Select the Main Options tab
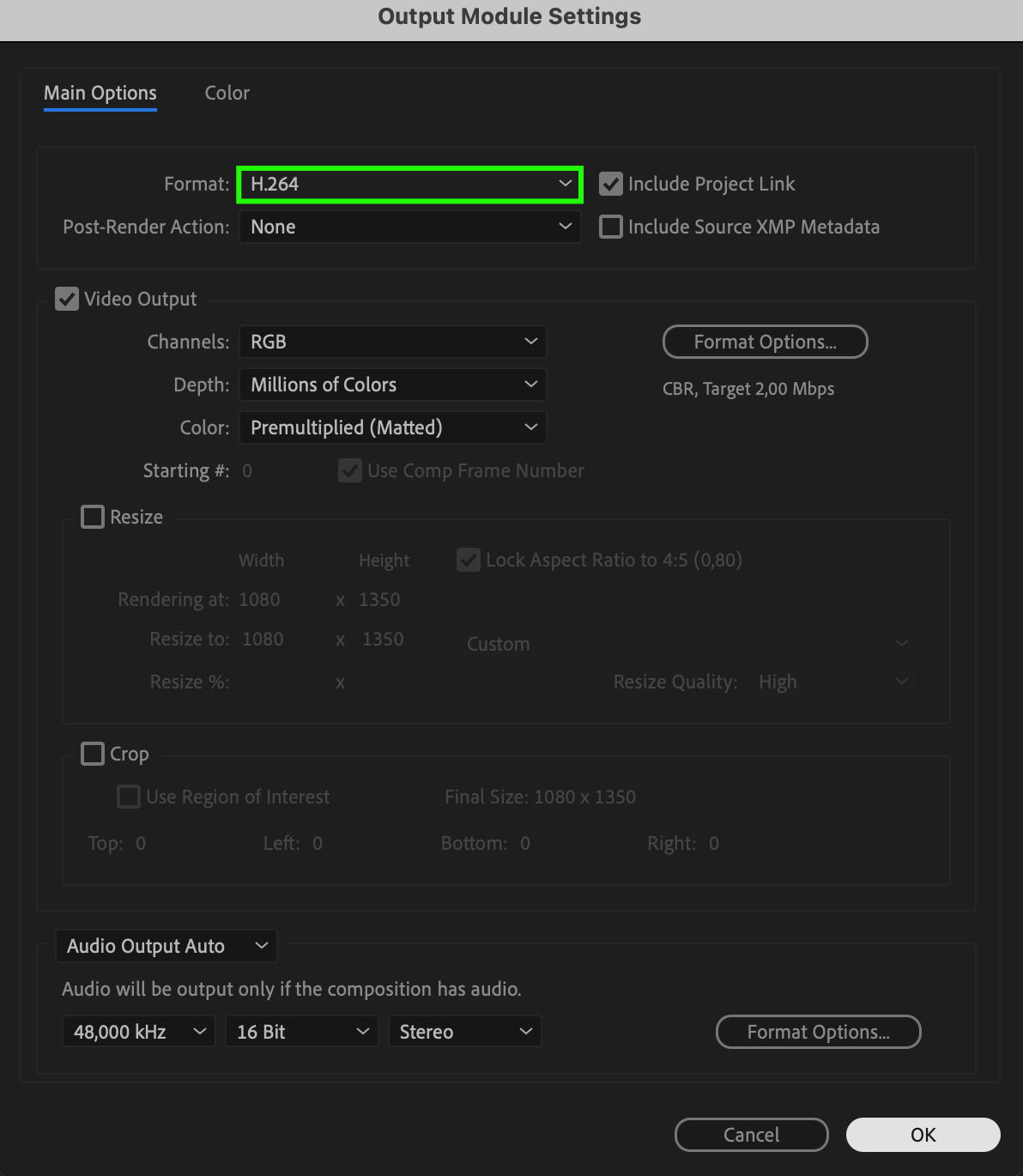 coord(100,93)
